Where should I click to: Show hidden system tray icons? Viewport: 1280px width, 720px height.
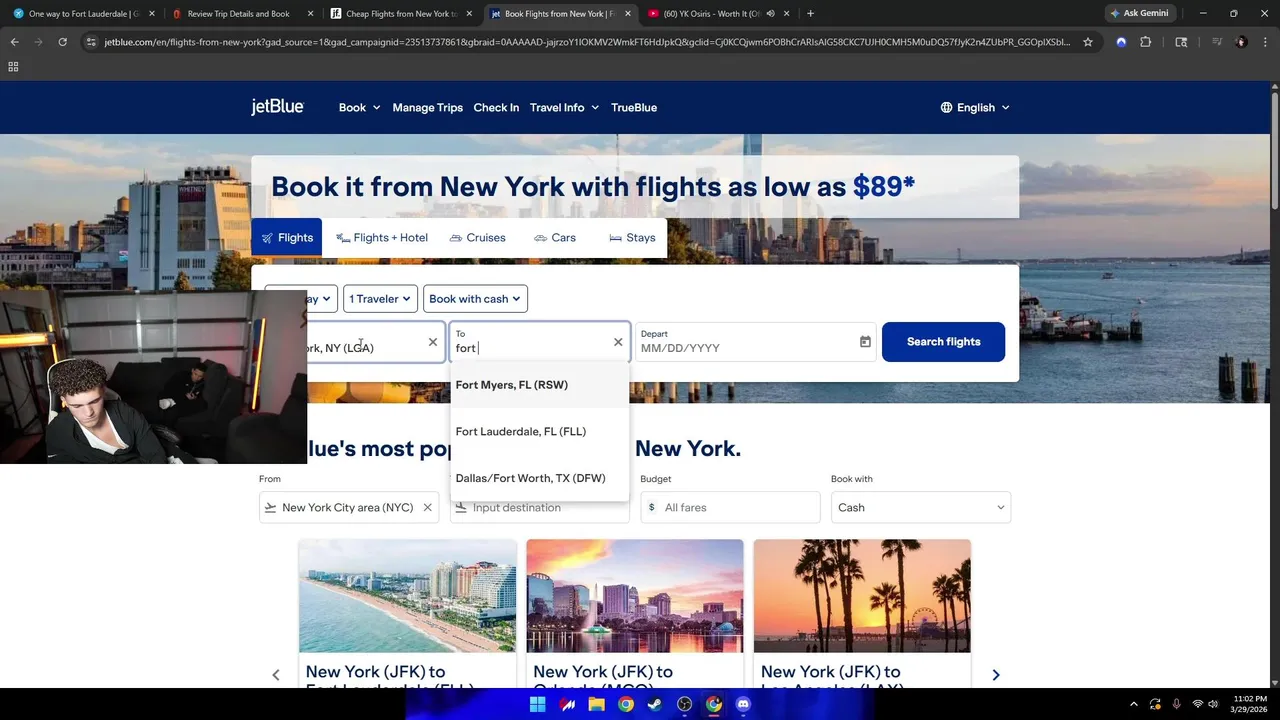(x=1133, y=704)
